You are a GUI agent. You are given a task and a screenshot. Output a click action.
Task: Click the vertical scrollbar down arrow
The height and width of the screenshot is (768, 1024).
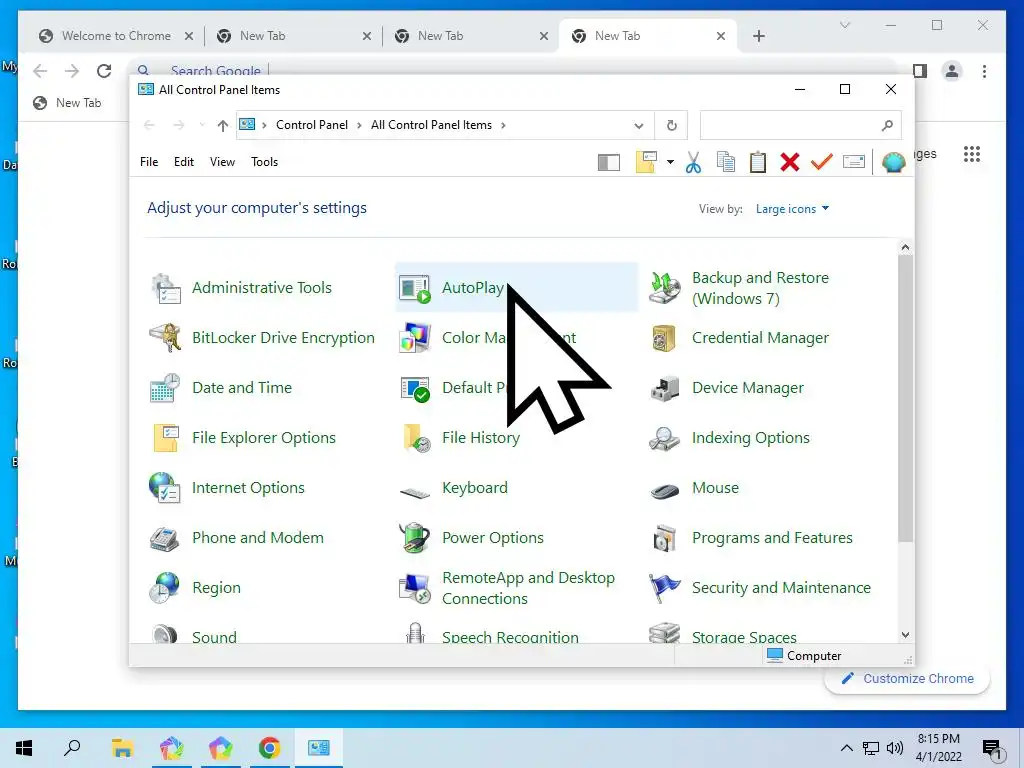coord(905,635)
